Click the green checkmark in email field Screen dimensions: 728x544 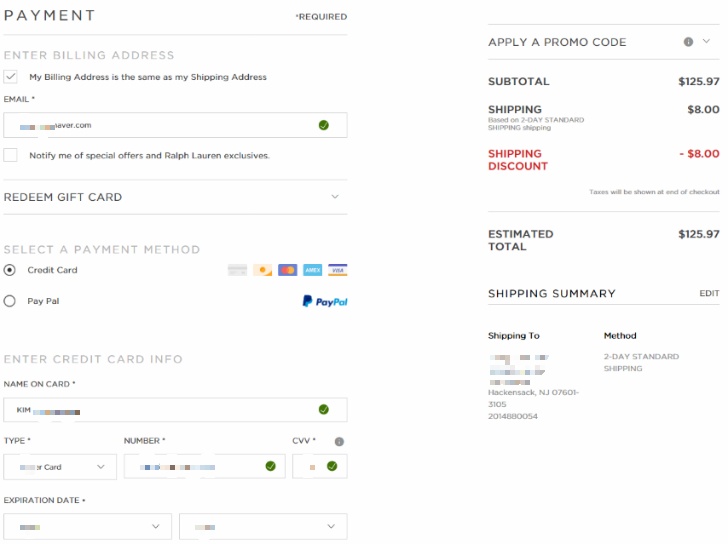coord(324,125)
